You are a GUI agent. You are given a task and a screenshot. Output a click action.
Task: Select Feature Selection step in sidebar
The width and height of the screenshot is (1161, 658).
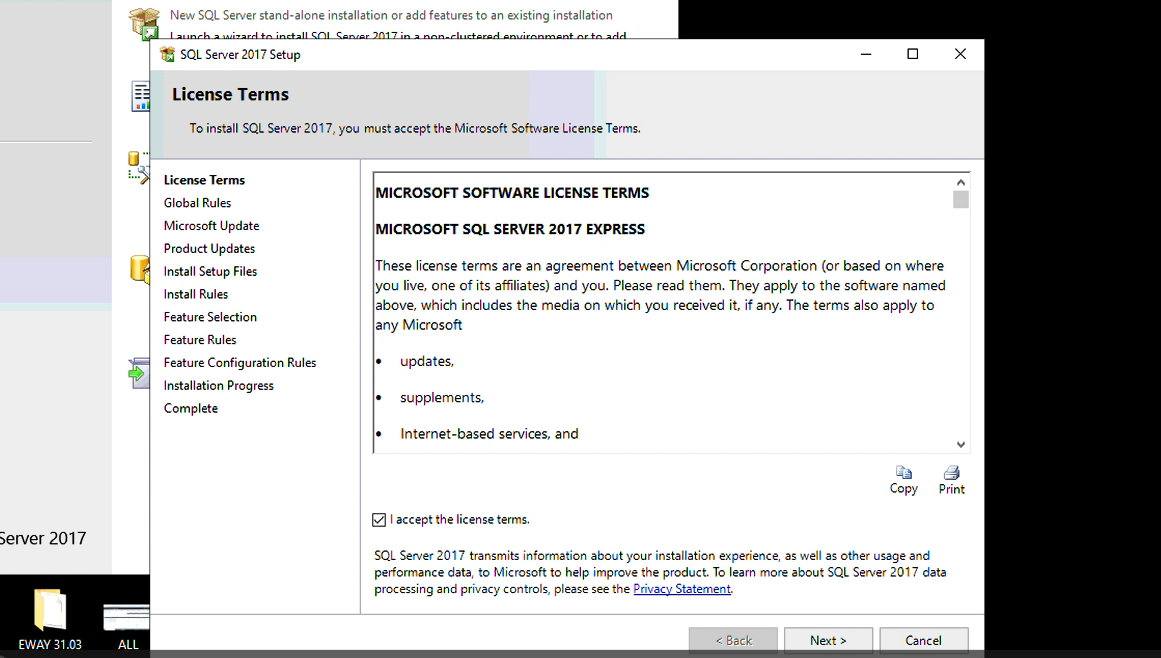click(x=210, y=317)
